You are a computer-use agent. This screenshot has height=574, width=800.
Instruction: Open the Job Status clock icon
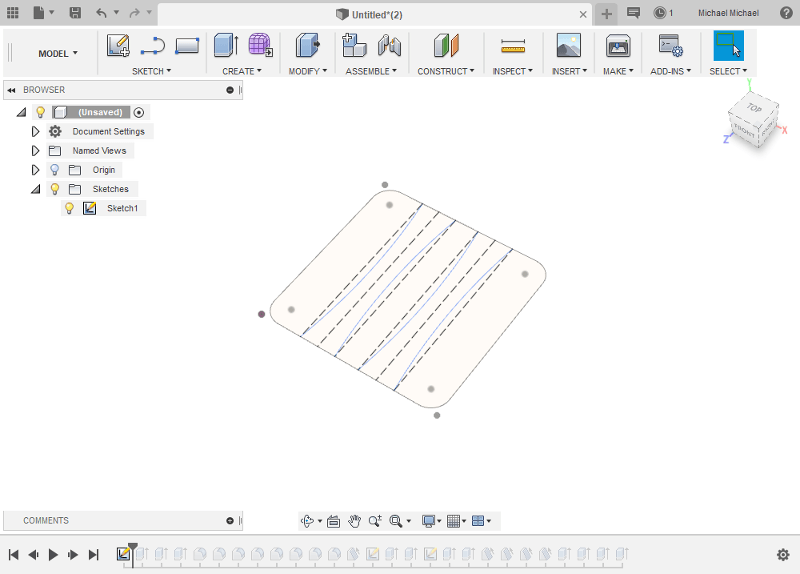[660, 13]
